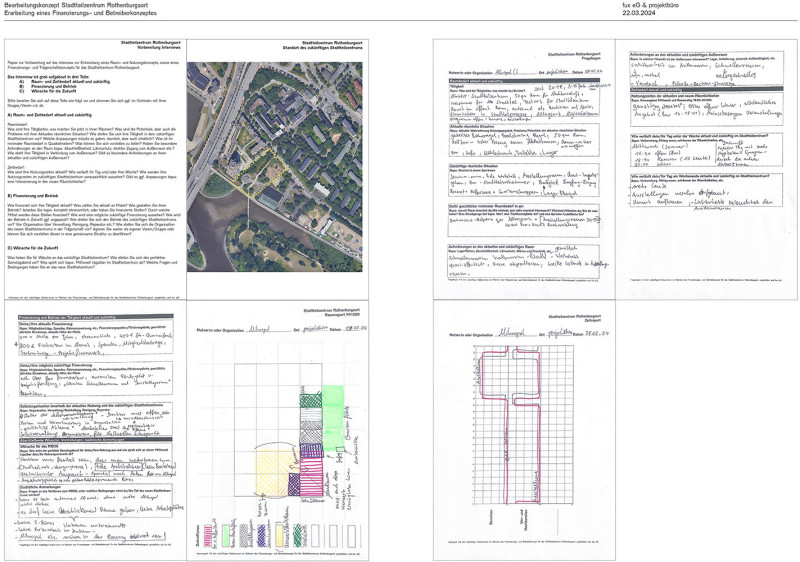Click the header title 'Bearbeitungskonzept Stadtteilzentrum Rothenburgsort'

tap(77, 5)
